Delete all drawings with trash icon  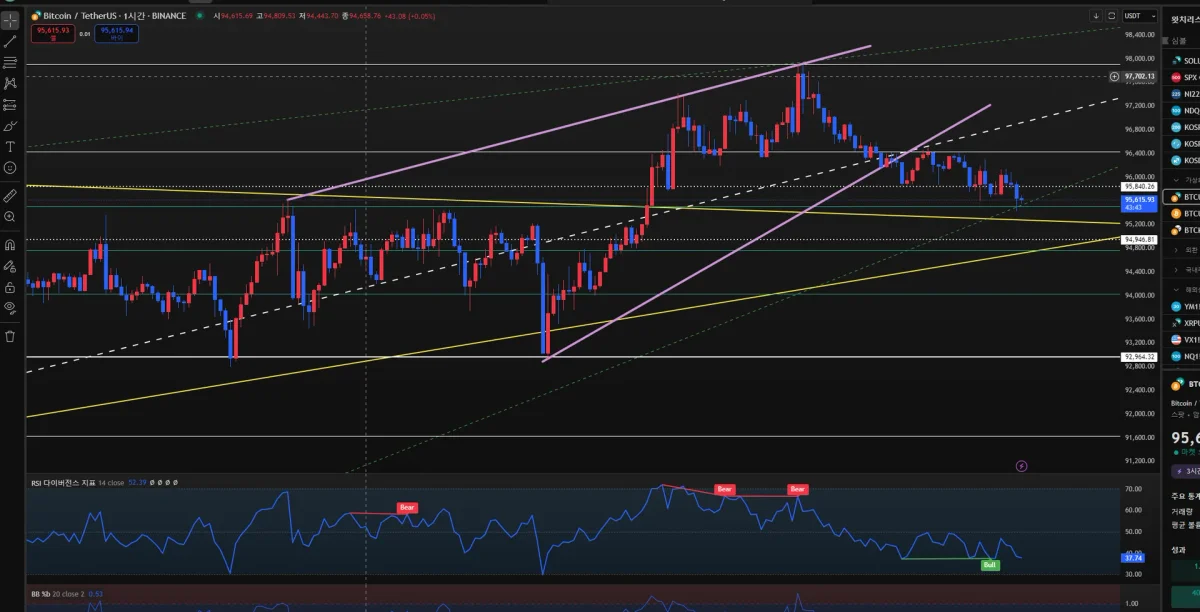(x=10, y=336)
